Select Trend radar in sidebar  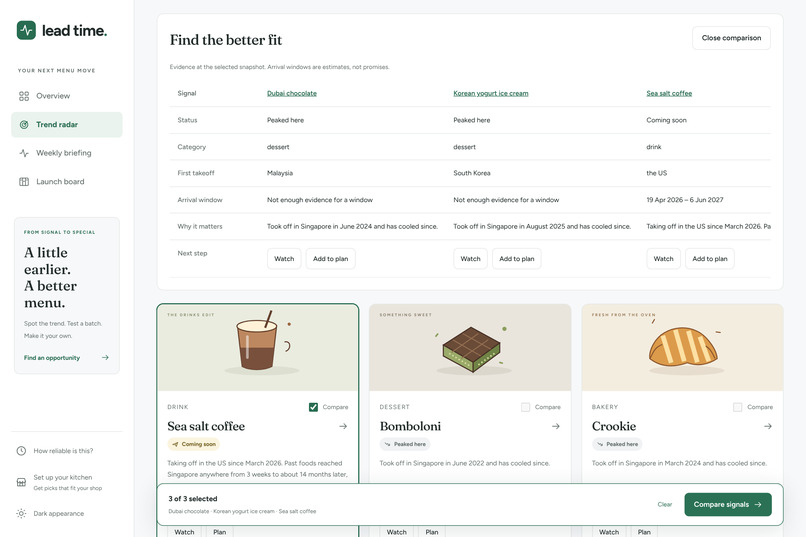[x=67, y=124]
